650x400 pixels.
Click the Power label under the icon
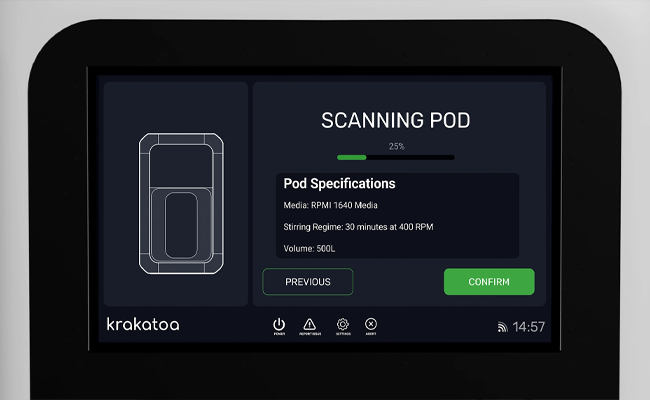(279, 334)
